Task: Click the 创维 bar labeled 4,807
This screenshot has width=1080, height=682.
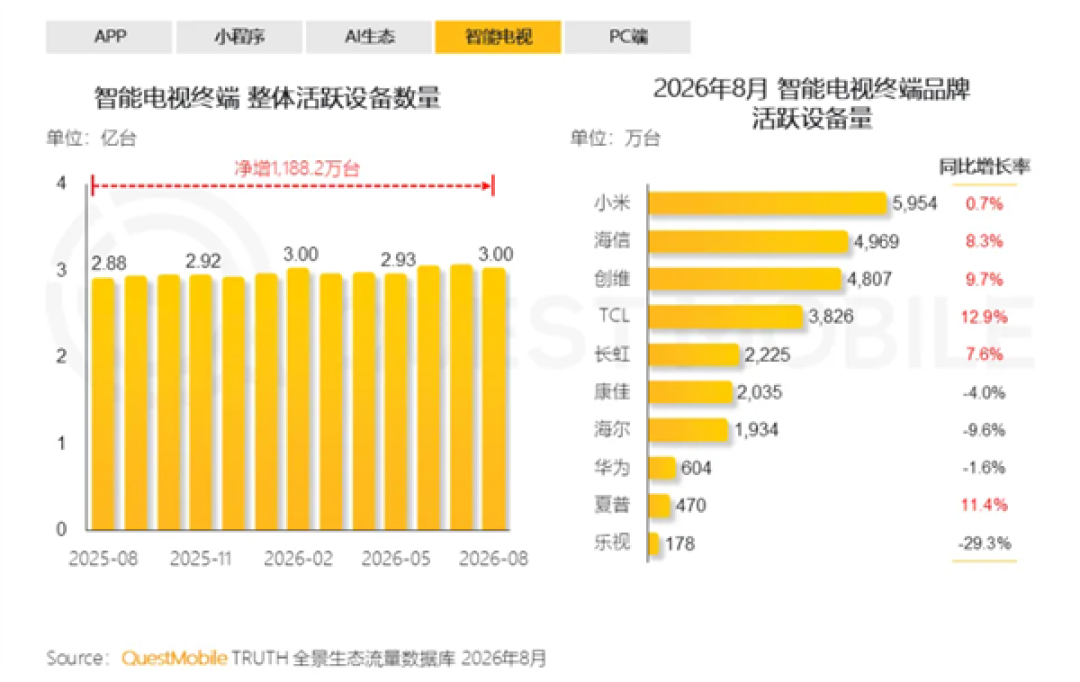Action: coord(745,279)
